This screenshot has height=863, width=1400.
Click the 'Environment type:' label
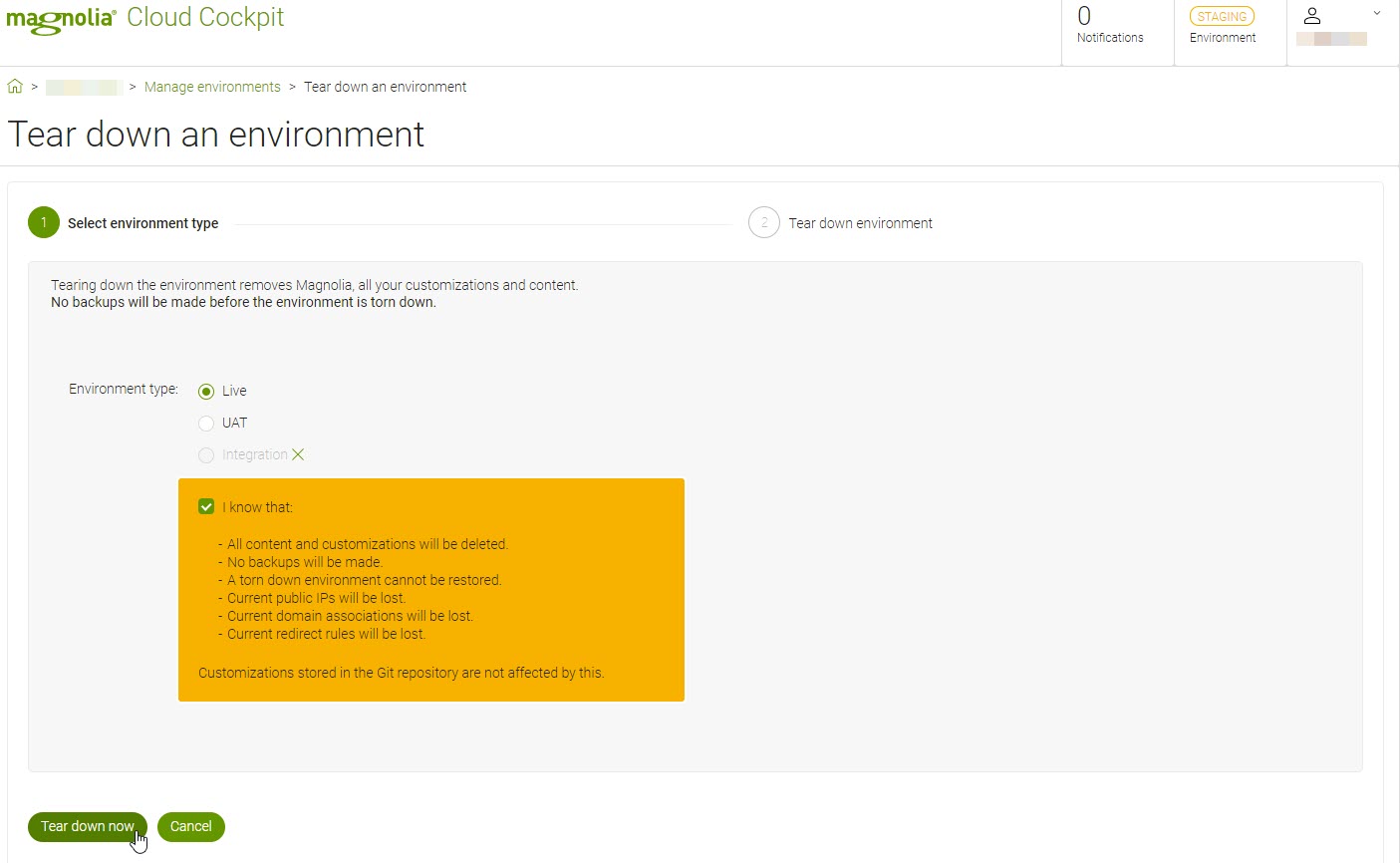(124, 389)
